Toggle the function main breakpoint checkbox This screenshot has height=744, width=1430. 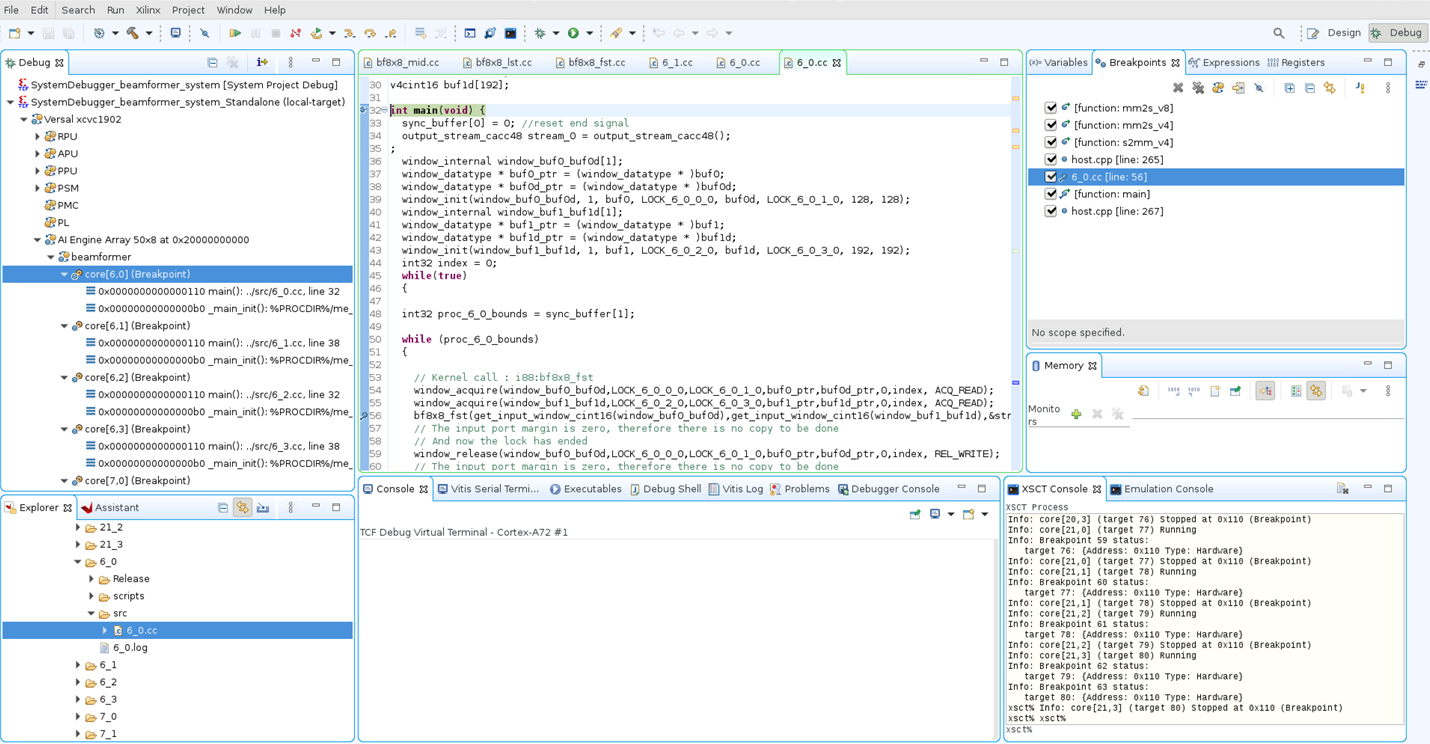[1051, 194]
